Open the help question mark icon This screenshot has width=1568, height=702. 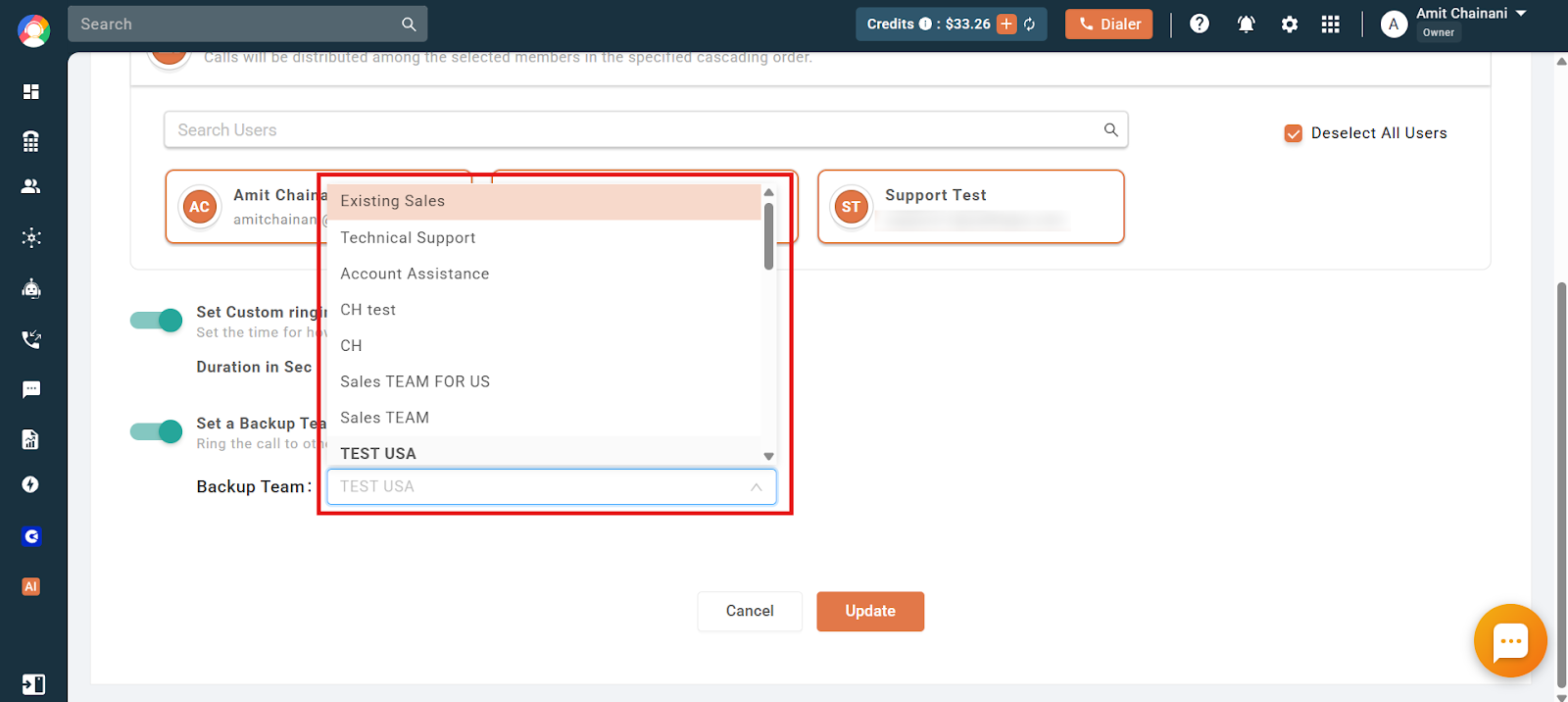click(x=1200, y=24)
